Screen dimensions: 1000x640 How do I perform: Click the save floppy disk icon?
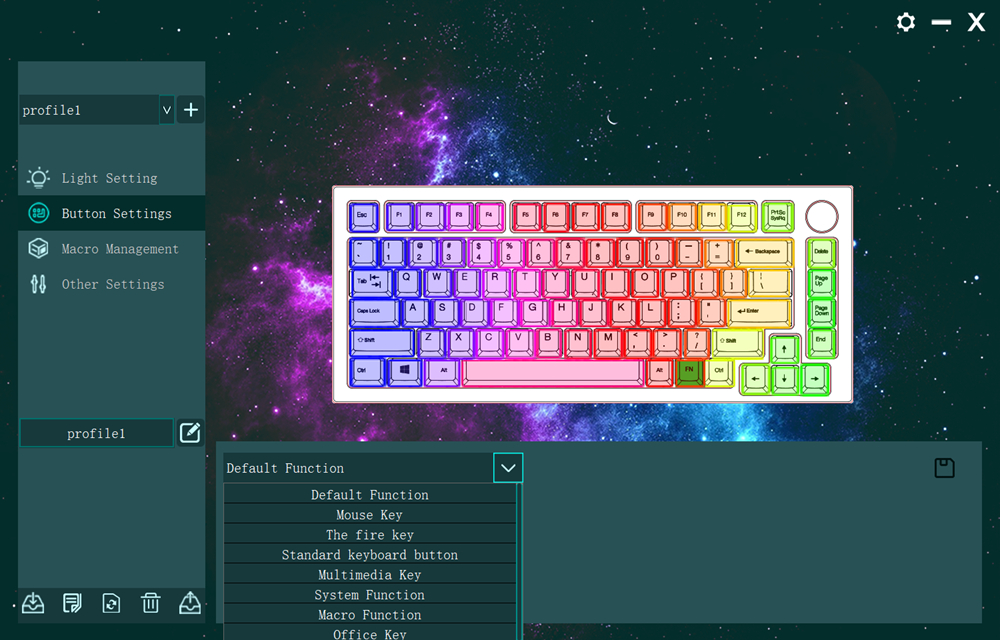tap(945, 468)
